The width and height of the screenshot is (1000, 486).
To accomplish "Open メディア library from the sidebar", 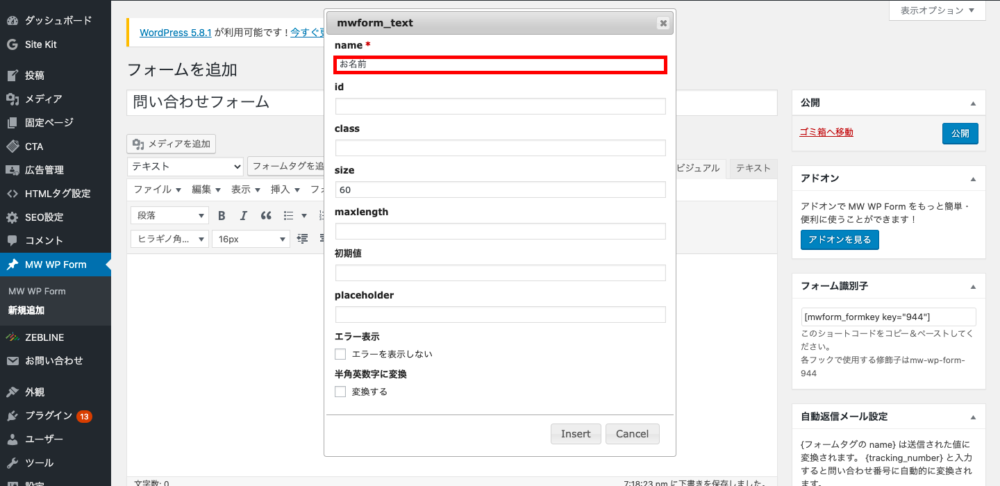I will pos(43,98).
